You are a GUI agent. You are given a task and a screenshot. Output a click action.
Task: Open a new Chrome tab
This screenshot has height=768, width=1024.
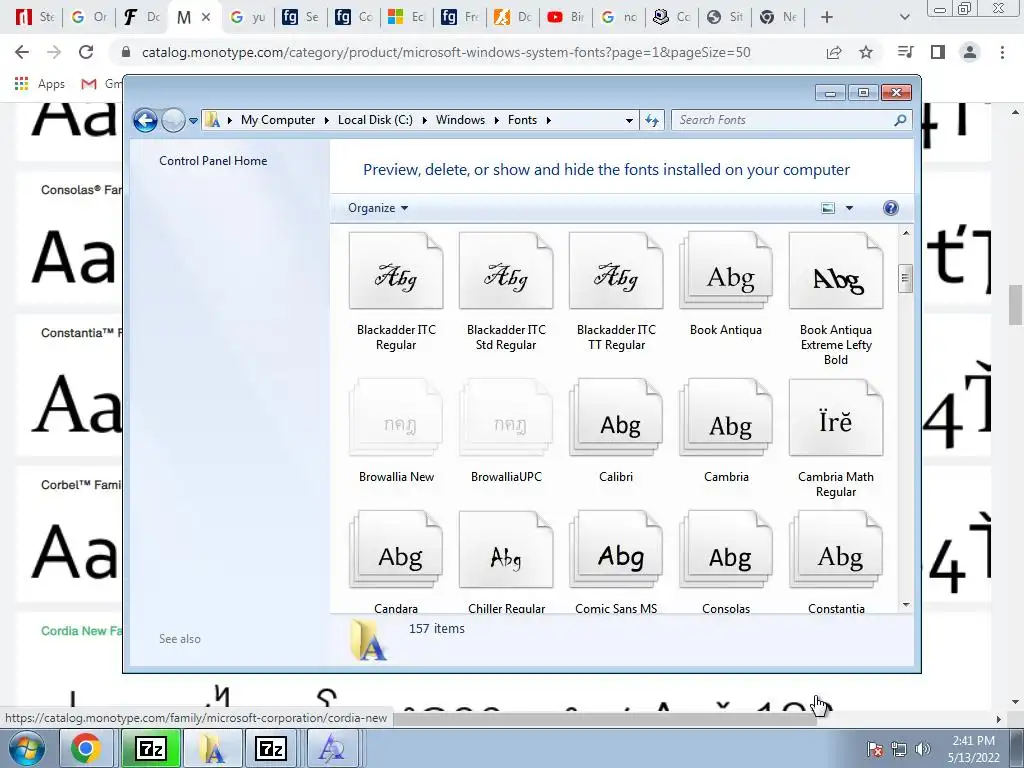coord(827,17)
